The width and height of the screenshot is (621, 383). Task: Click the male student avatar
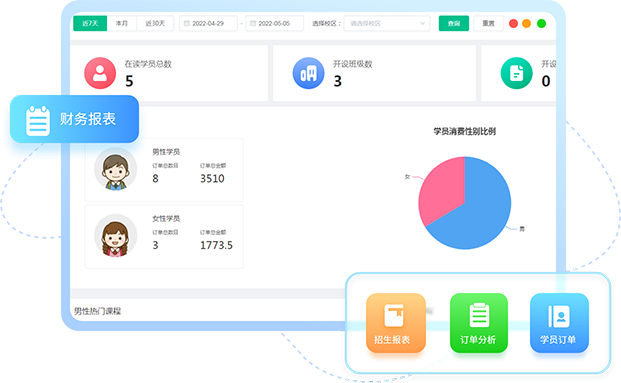[x=115, y=169]
